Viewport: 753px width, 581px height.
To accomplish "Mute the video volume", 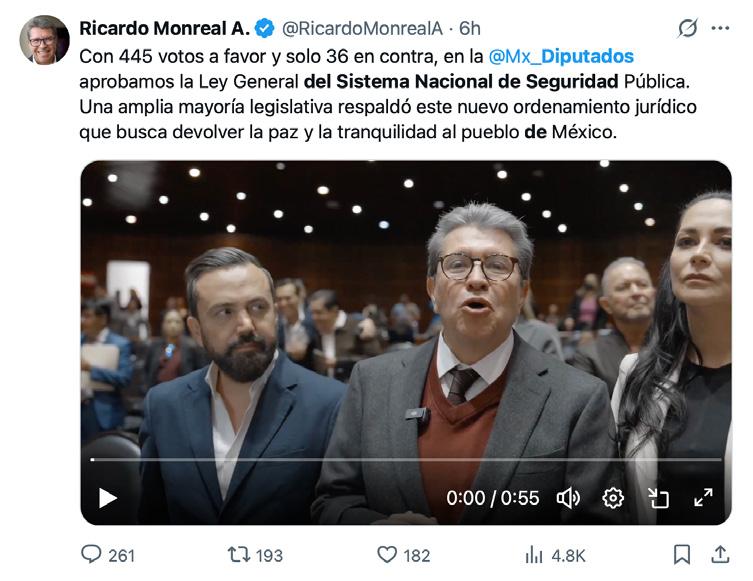I will click(x=568, y=498).
